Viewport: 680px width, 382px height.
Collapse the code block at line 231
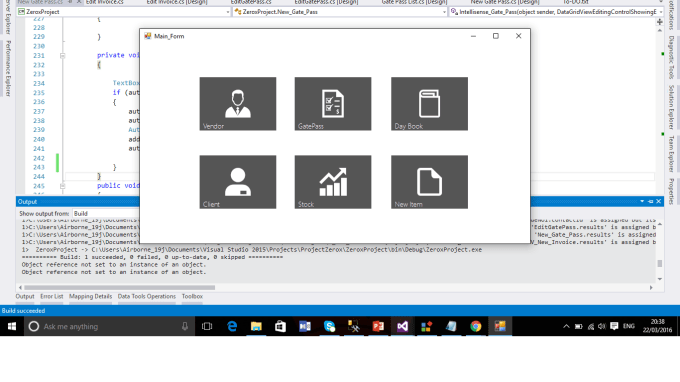coord(62,56)
